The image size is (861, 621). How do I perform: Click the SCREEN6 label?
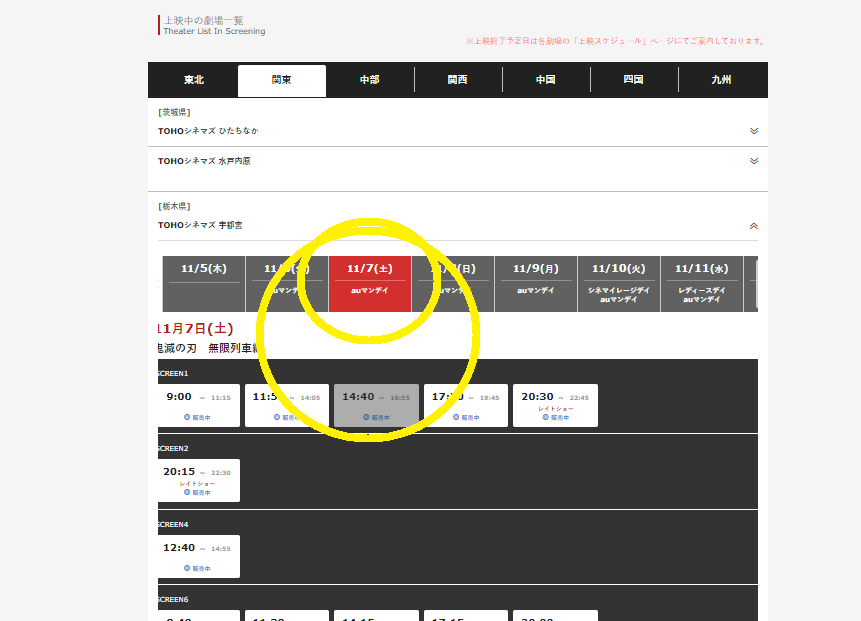click(173, 600)
